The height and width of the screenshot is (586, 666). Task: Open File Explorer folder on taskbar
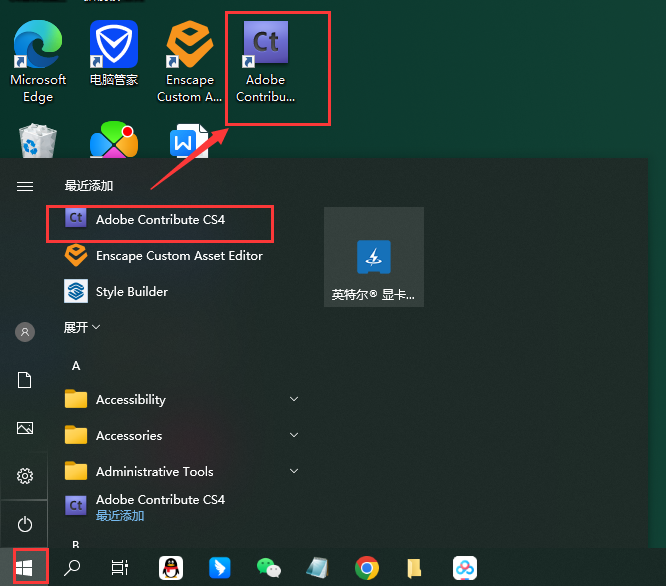click(x=414, y=569)
